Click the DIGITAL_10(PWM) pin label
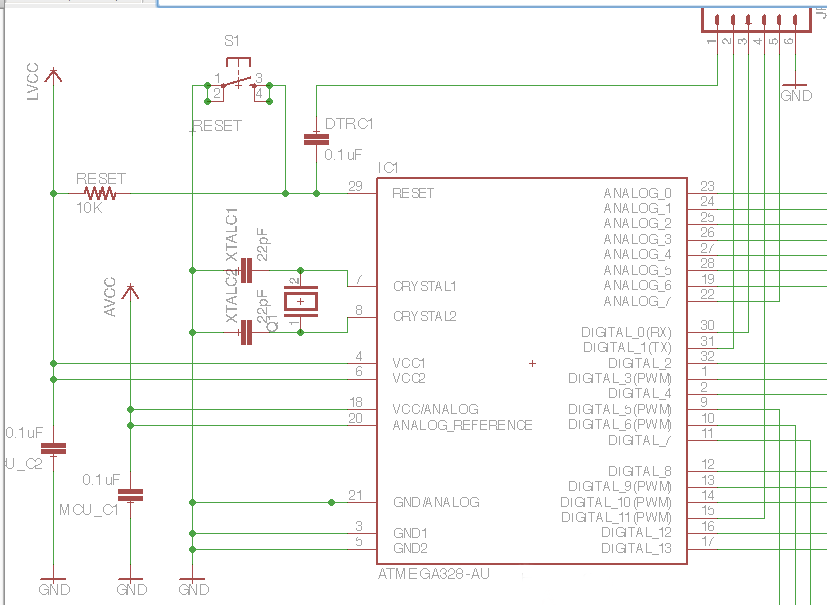Viewport: 827px width, 605px height. [x=616, y=502]
